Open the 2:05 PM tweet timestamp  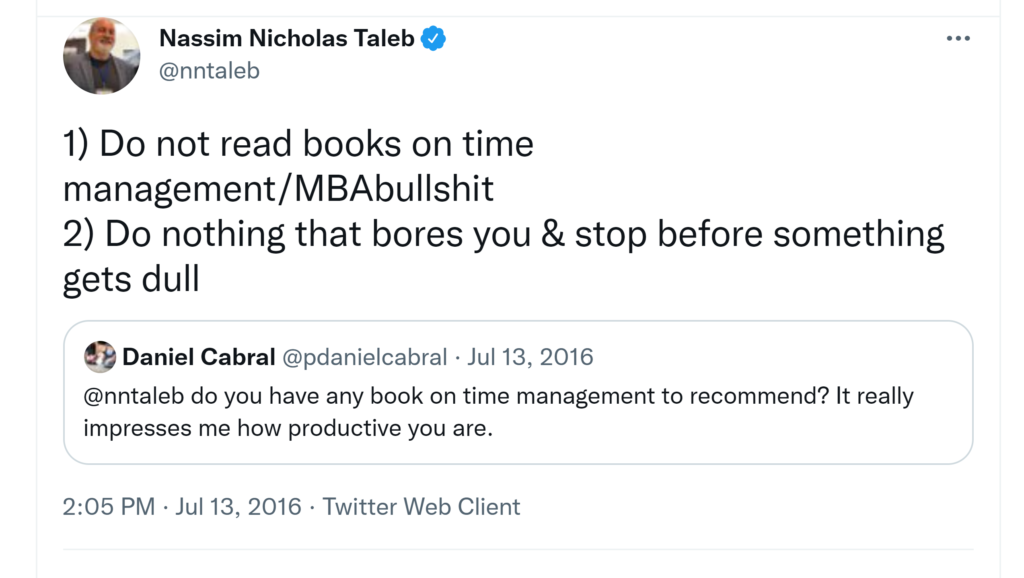tap(108, 507)
